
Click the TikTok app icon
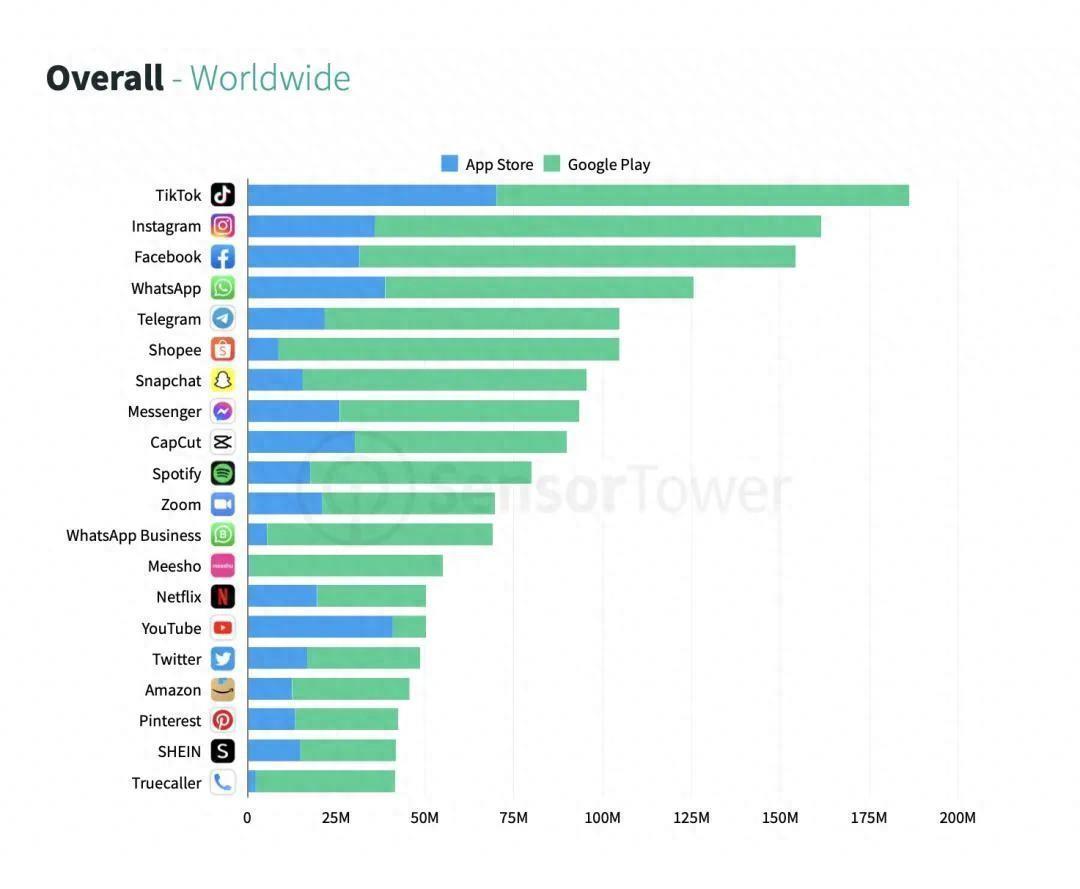pyautogui.click(x=223, y=195)
